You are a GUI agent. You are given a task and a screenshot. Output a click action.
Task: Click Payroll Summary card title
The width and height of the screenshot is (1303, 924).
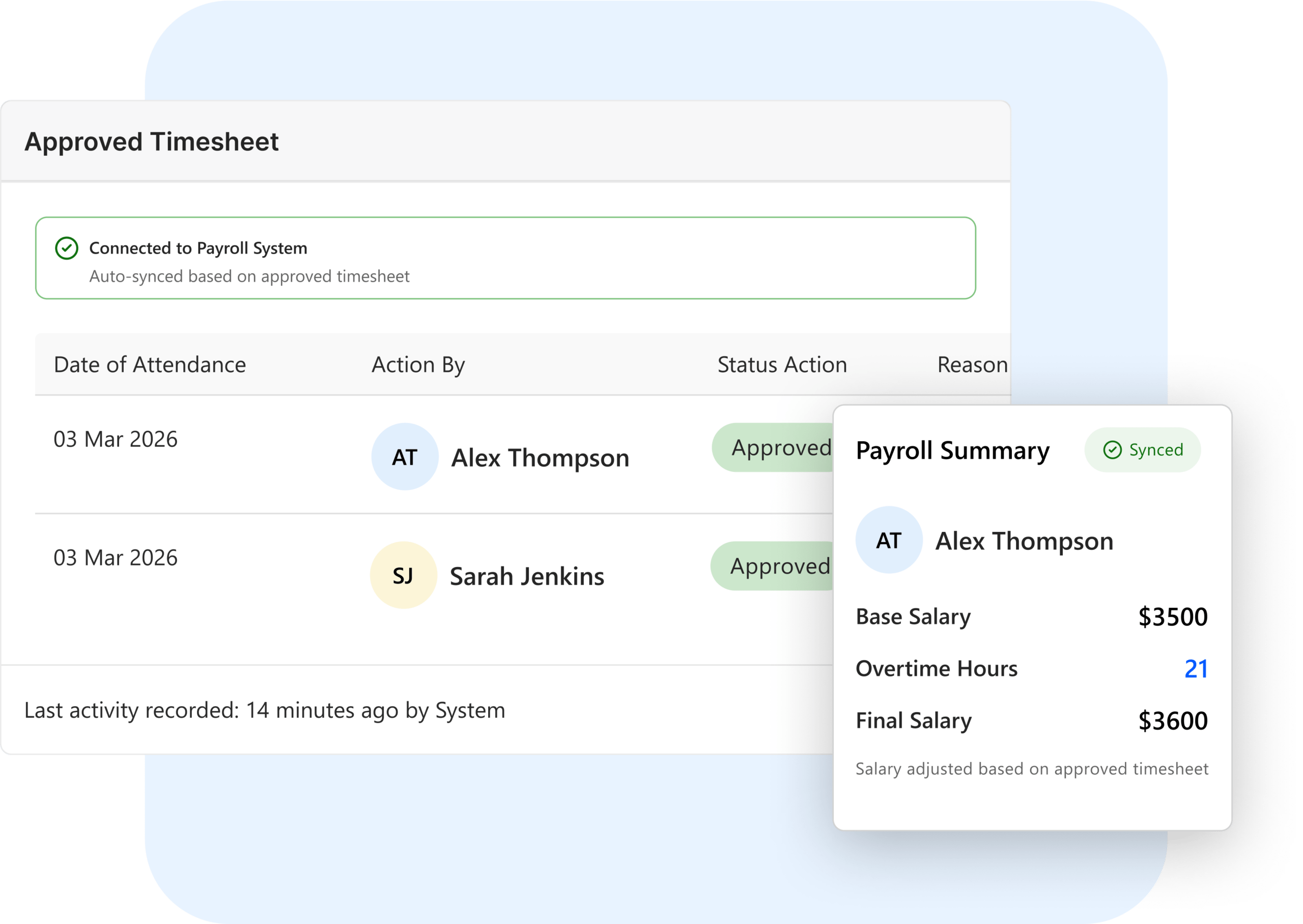point(952,451)
